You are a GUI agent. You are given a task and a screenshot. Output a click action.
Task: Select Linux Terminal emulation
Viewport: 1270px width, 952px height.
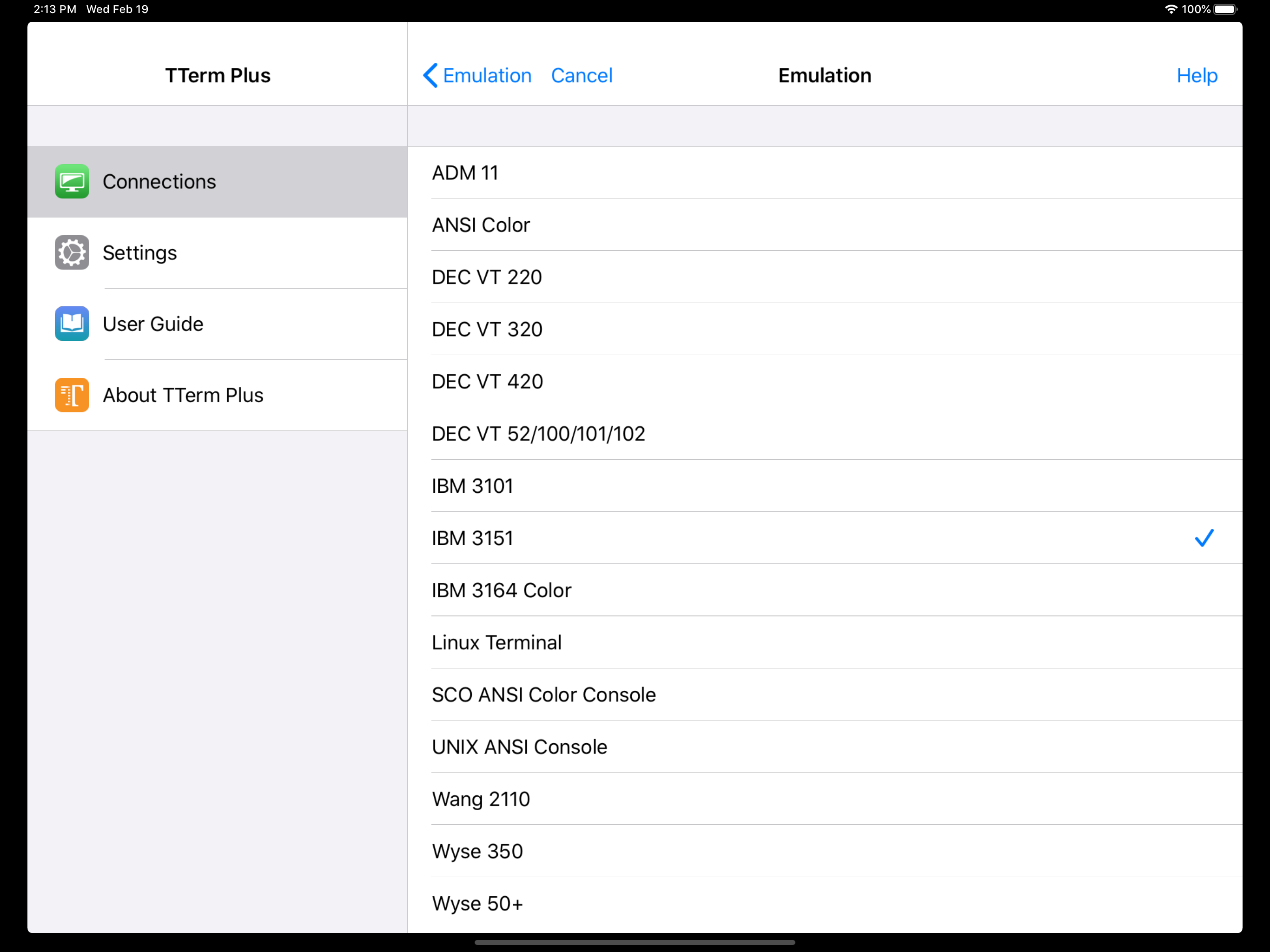(825, 643)
